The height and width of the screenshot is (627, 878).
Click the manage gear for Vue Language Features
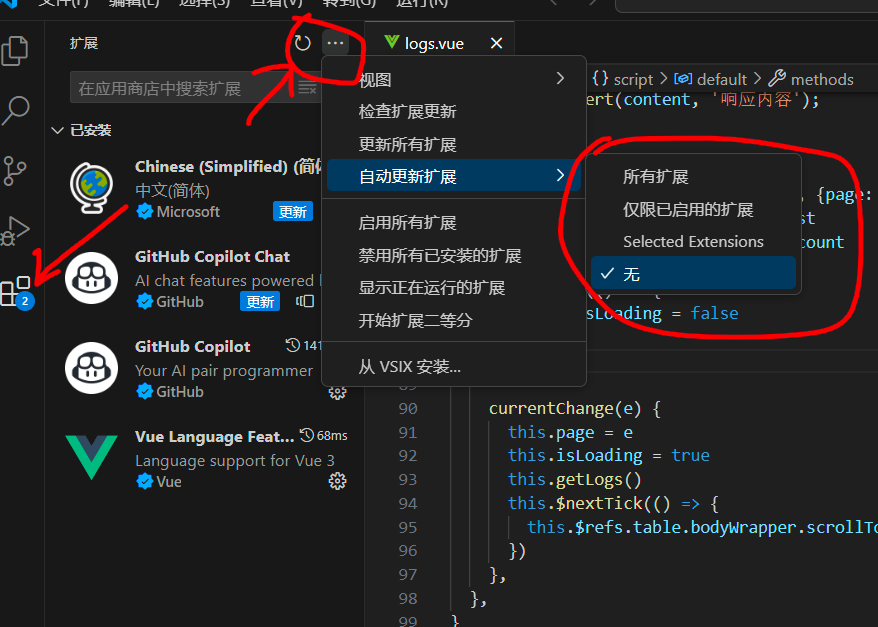(337, 482)
